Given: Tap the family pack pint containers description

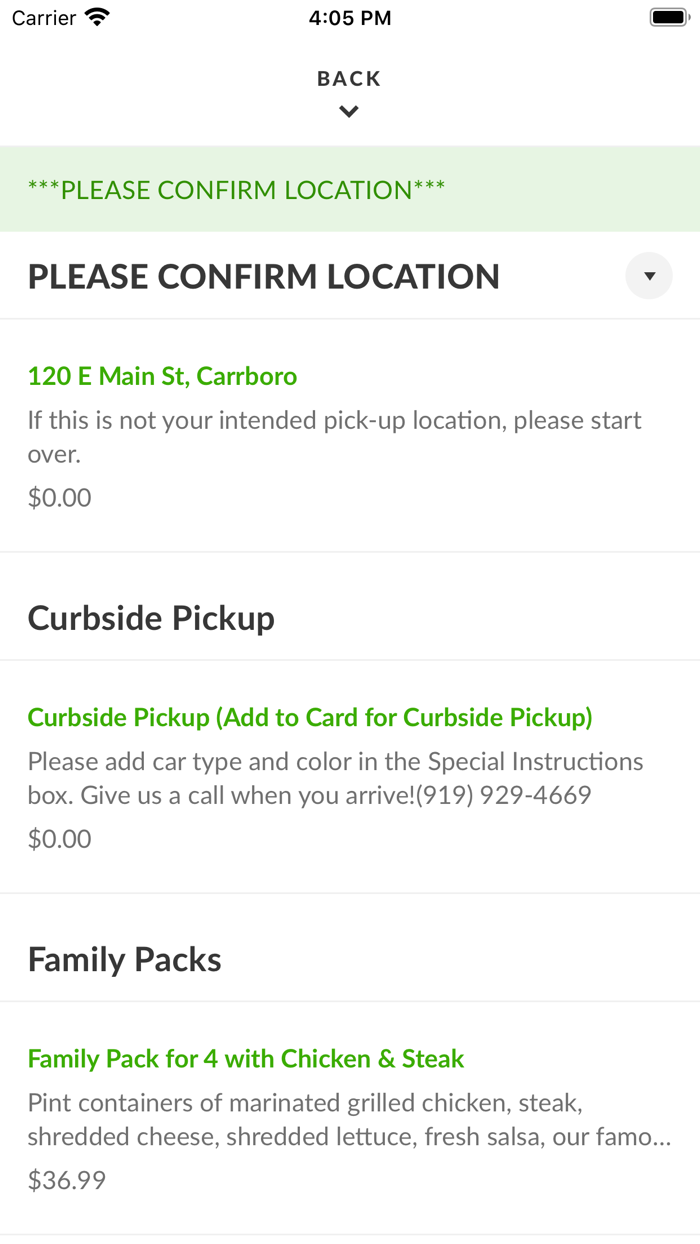Looking at the screenshot, I should (349, 1120).
